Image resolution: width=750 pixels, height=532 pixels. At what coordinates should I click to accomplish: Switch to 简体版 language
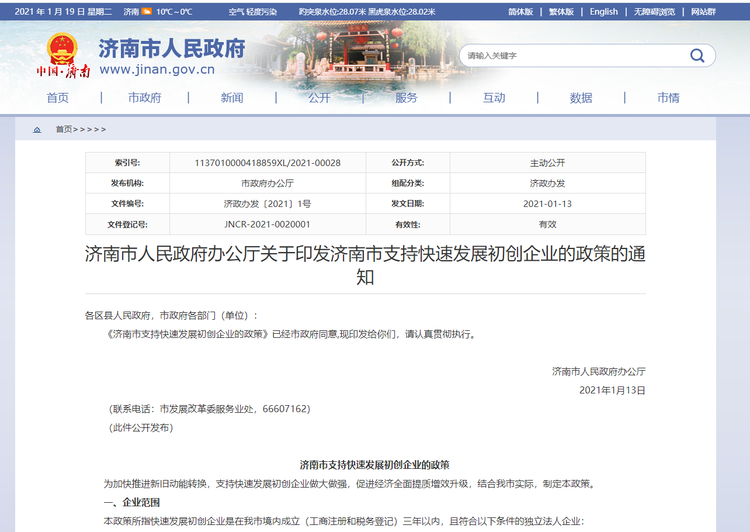pyautogui.click(x=520, y=12)
